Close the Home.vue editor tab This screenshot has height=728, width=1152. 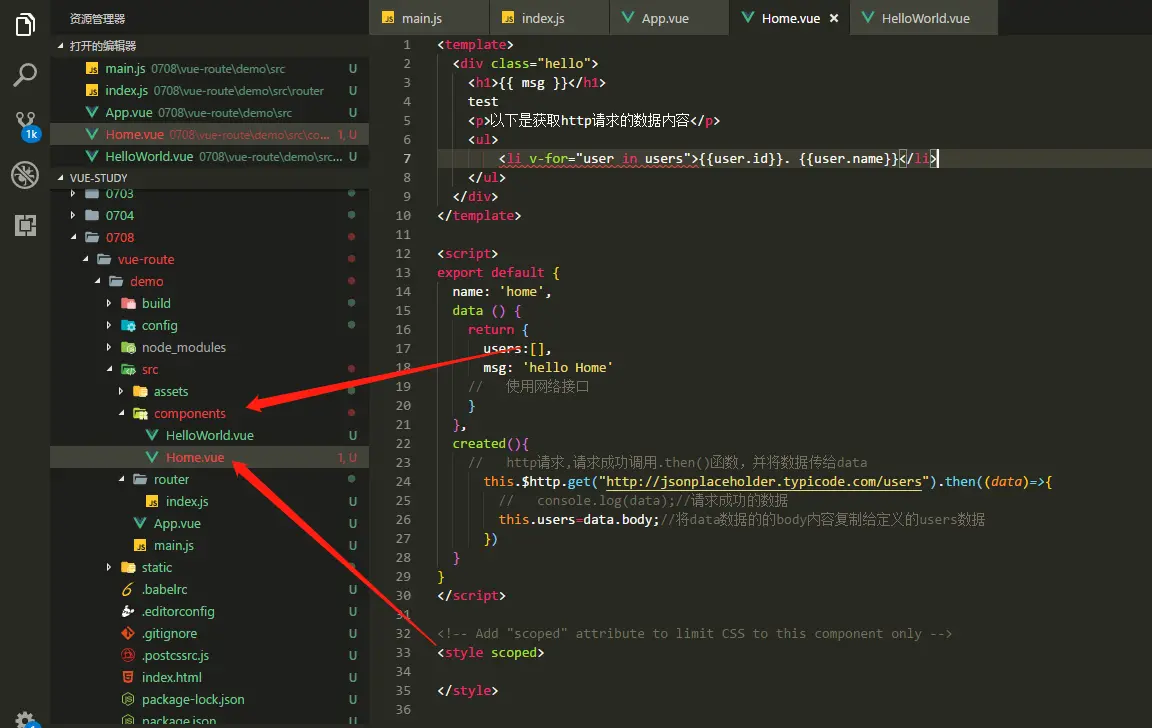pyautogui.click(x=834, y=18)
